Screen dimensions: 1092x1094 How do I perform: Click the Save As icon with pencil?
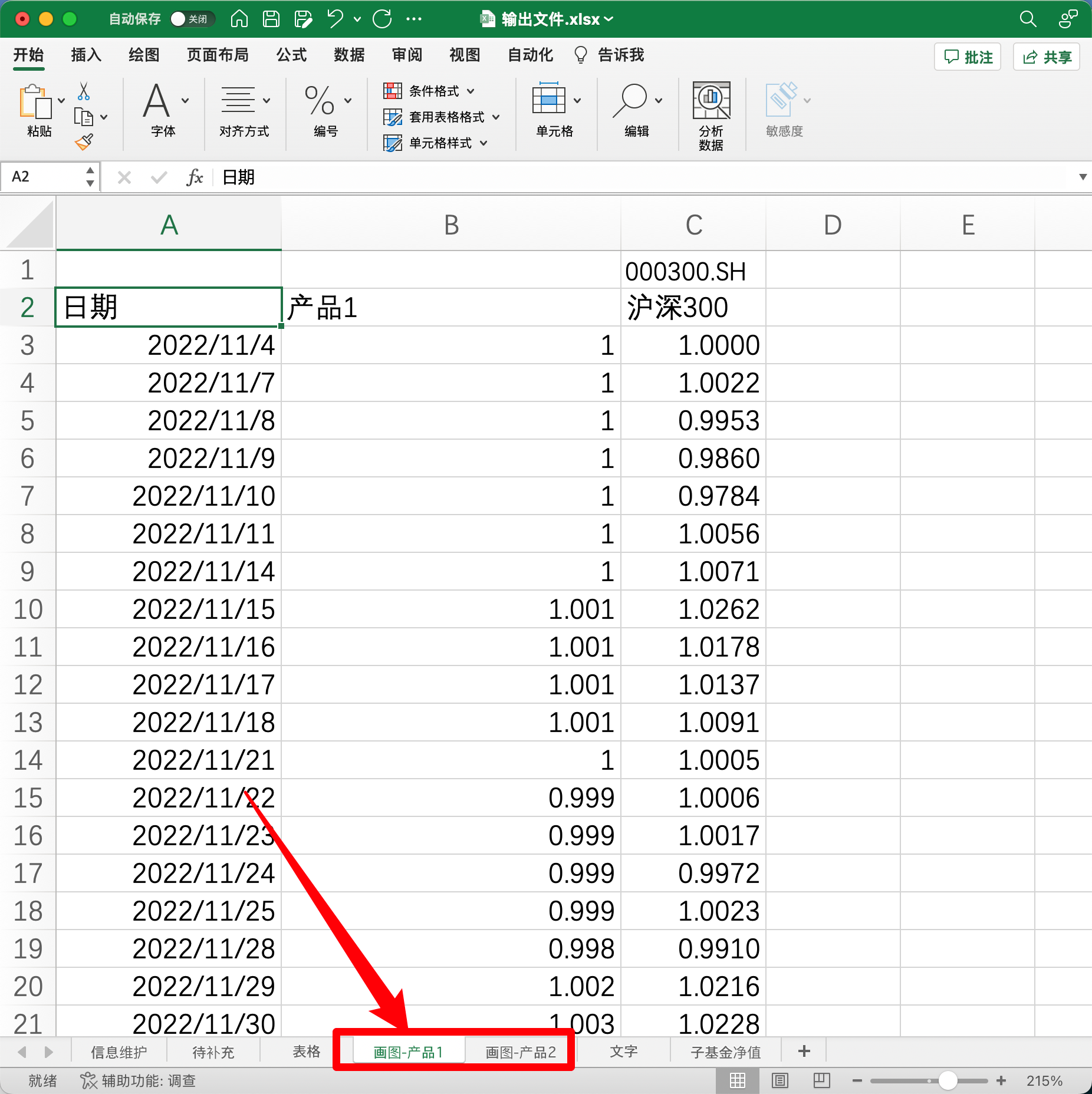click(303, 19)
